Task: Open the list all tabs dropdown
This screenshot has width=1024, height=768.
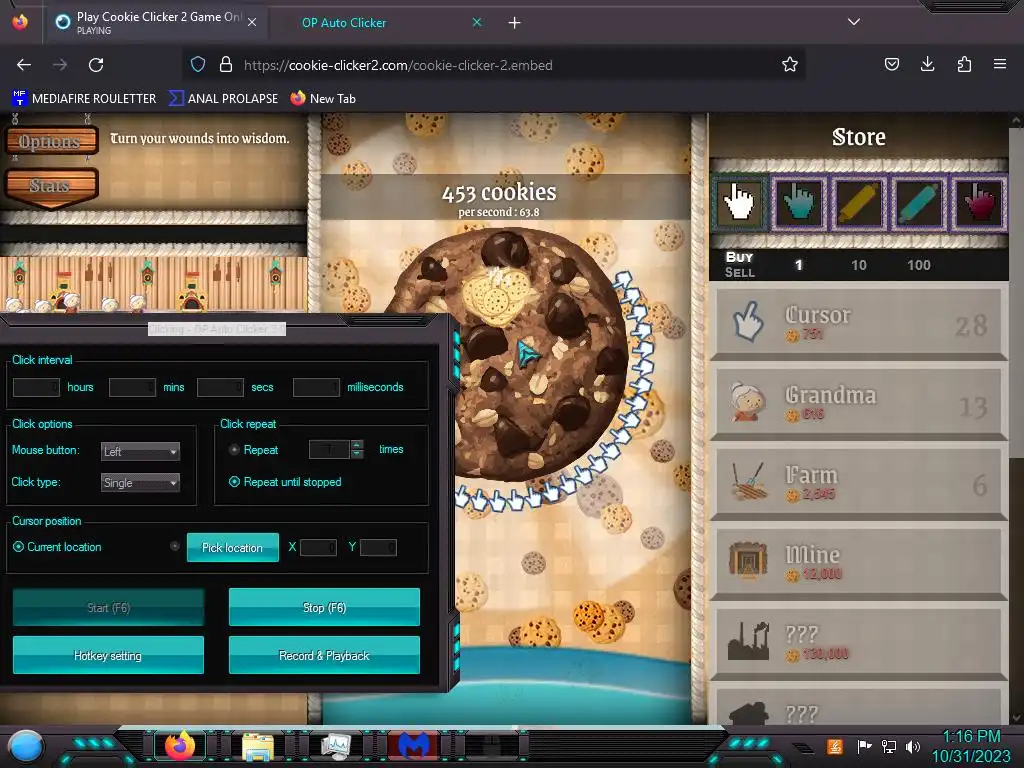Action: (854, 22)
